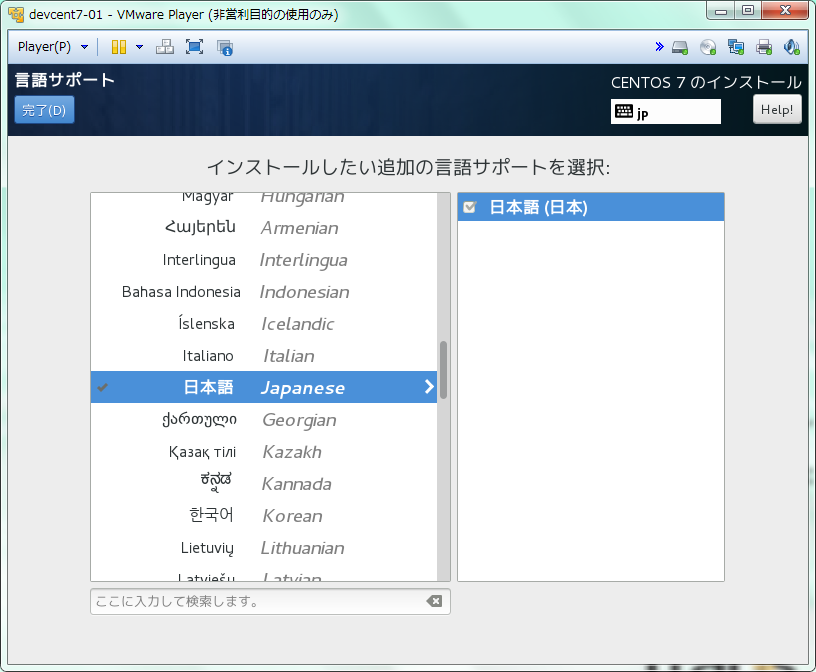Click the Unity mode toolbar icon

224,47
